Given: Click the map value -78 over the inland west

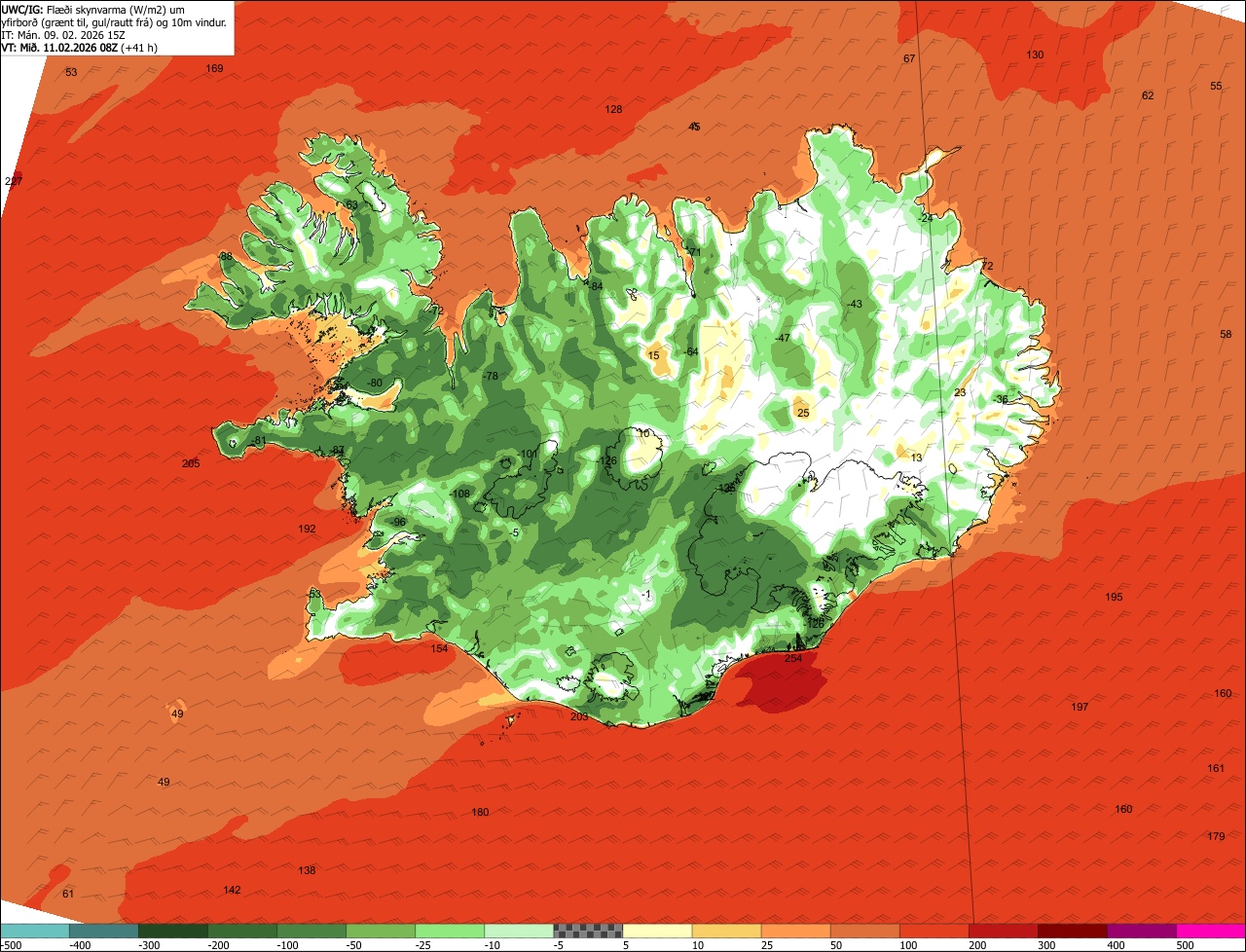Looking at the screenshot, I should click(x=491, y=376).
